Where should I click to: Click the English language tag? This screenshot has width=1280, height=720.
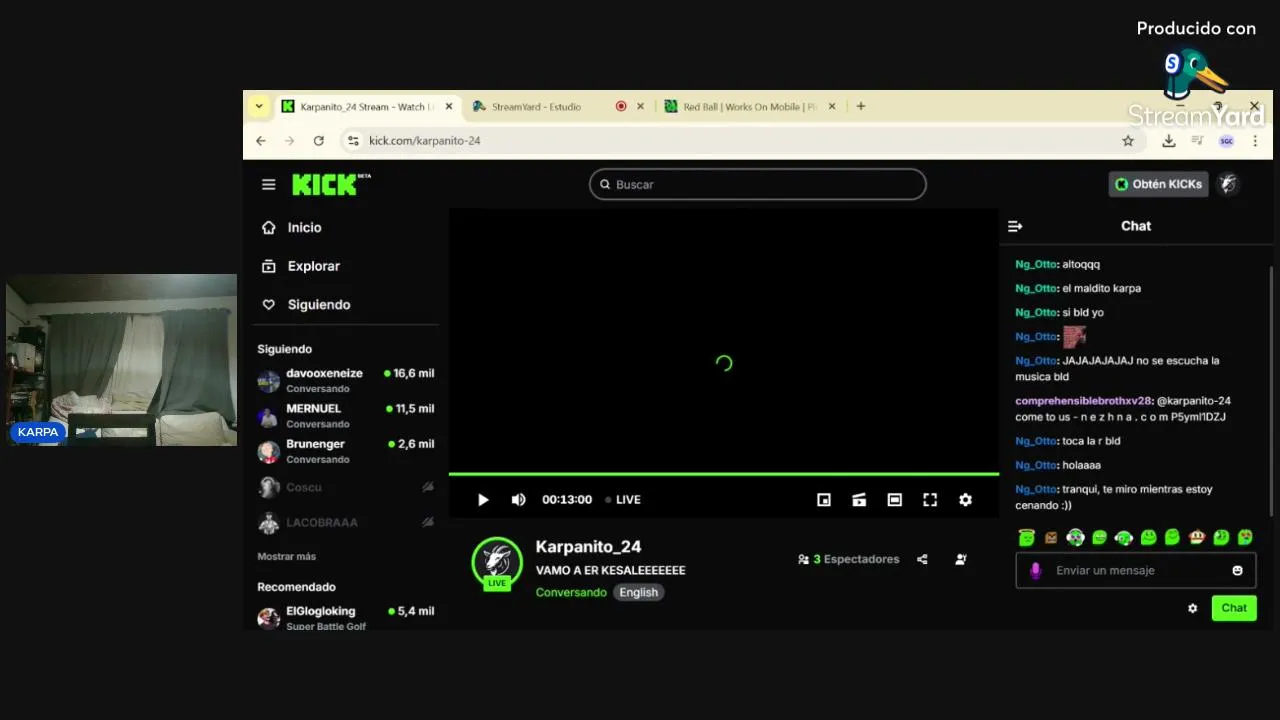tap(638, 592)
